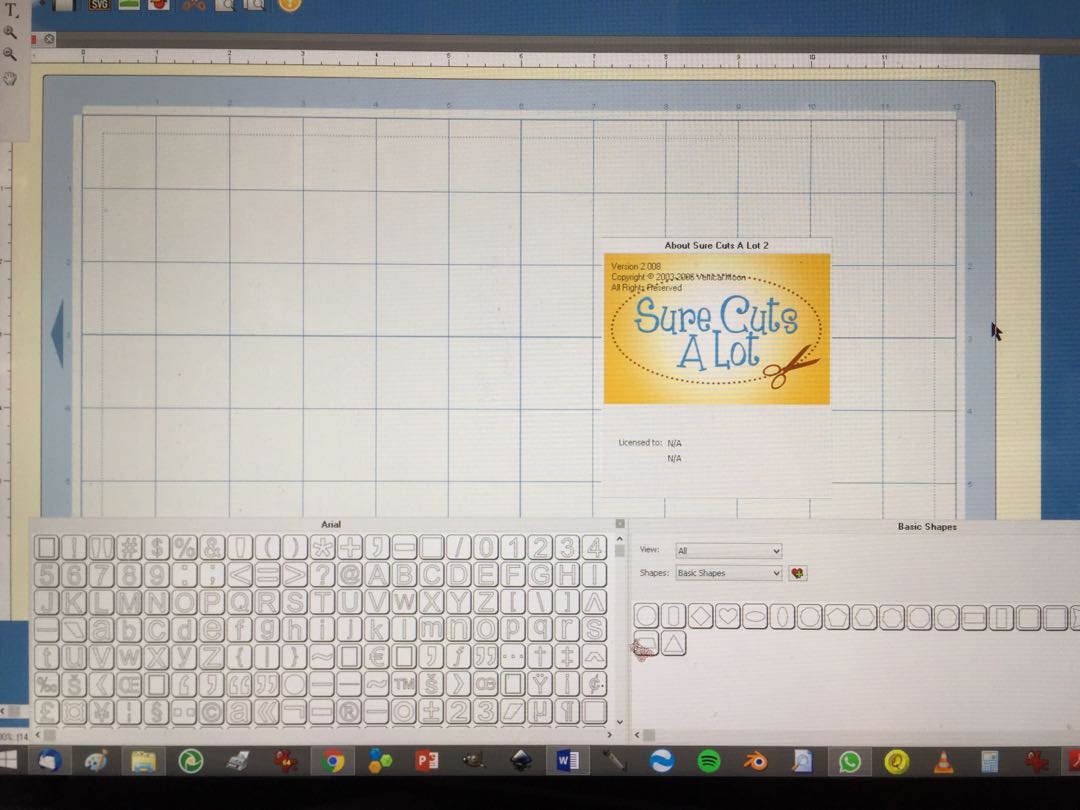Click the yellow help question icon
1080x810 pixels.
pos(288,4)
